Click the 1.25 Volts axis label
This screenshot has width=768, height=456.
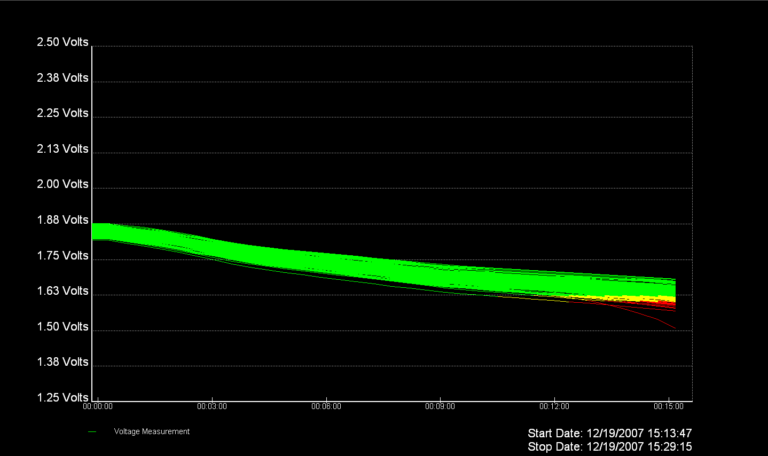(x=62, y=397)
